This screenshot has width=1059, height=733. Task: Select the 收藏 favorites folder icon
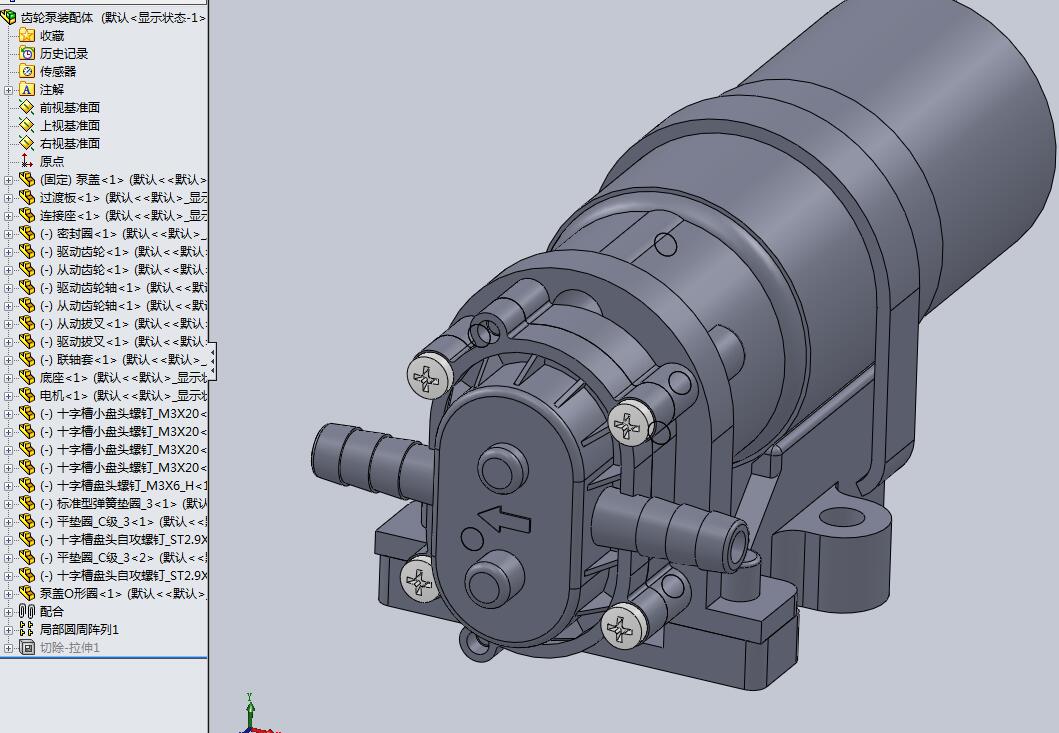[x=26, y=35]
